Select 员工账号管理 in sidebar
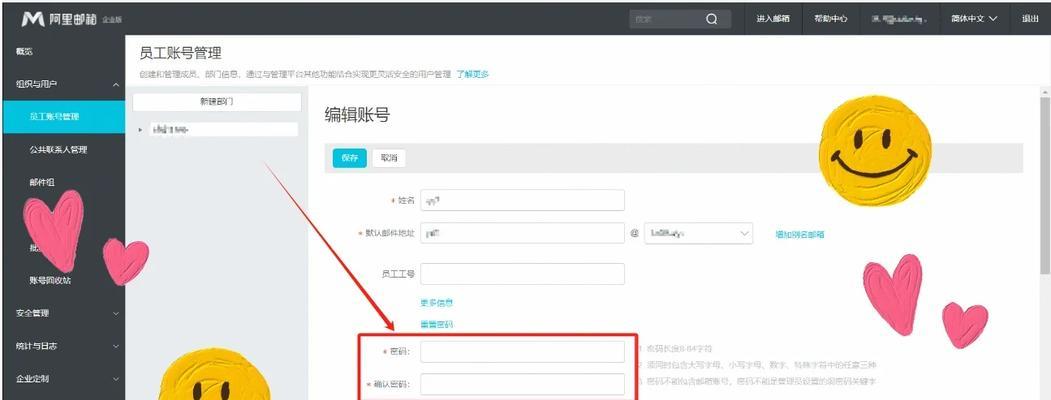The height and width of the screenshot is (400, 1051). click(x=62, y=117)
